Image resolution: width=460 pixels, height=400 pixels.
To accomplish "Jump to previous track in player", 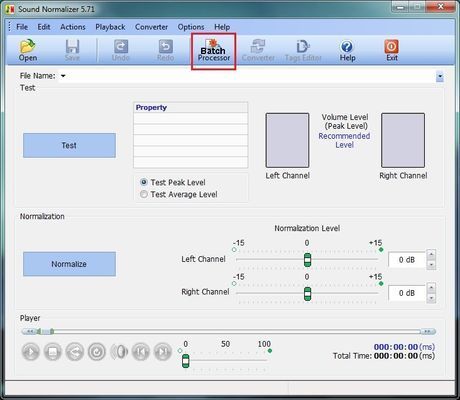I will coord(141,352).
